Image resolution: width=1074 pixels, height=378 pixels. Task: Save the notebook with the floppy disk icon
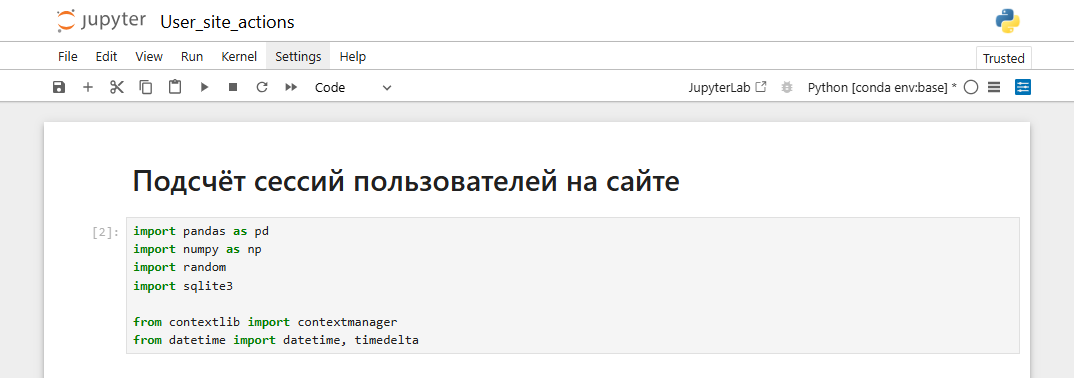(59, 88)
